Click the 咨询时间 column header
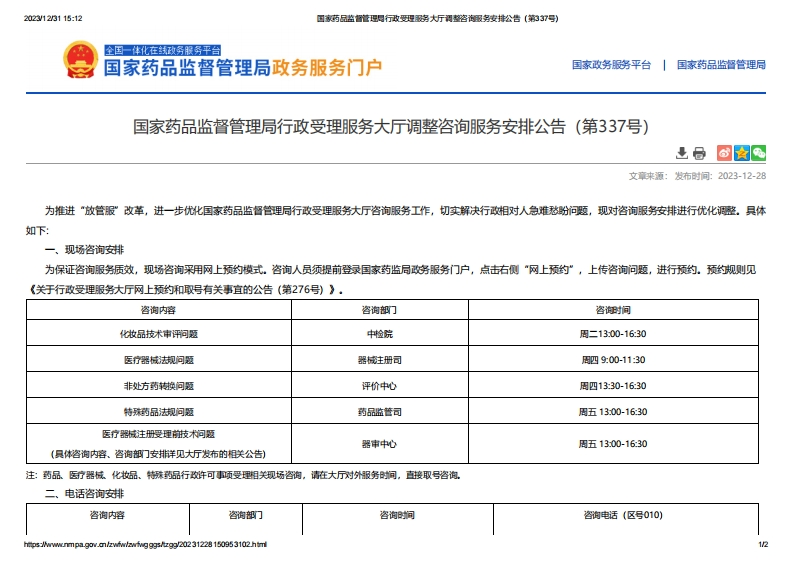 tap(613, 310)
